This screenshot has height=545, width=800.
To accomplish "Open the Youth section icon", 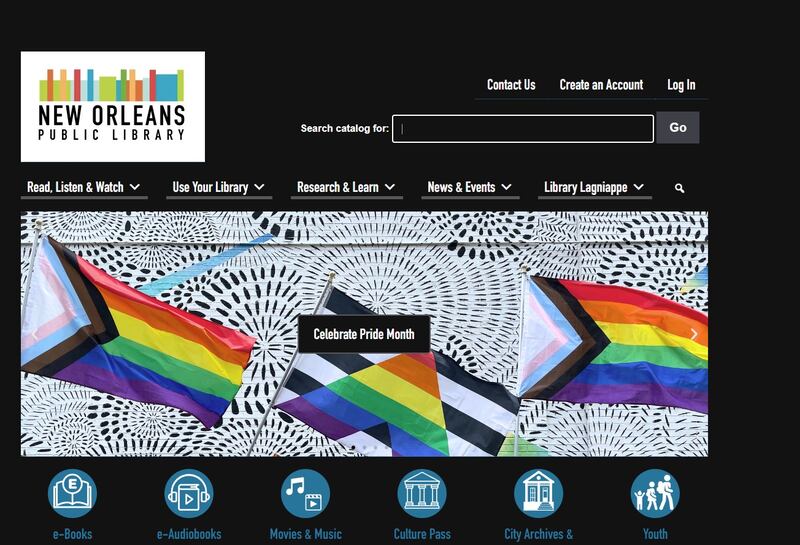I will pyautogui.click(x=655, y=493).
